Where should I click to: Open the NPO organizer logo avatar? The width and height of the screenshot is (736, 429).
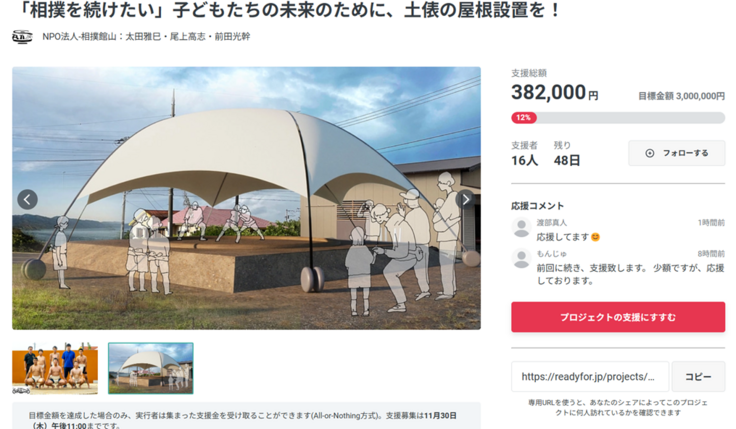pos(22,37)
